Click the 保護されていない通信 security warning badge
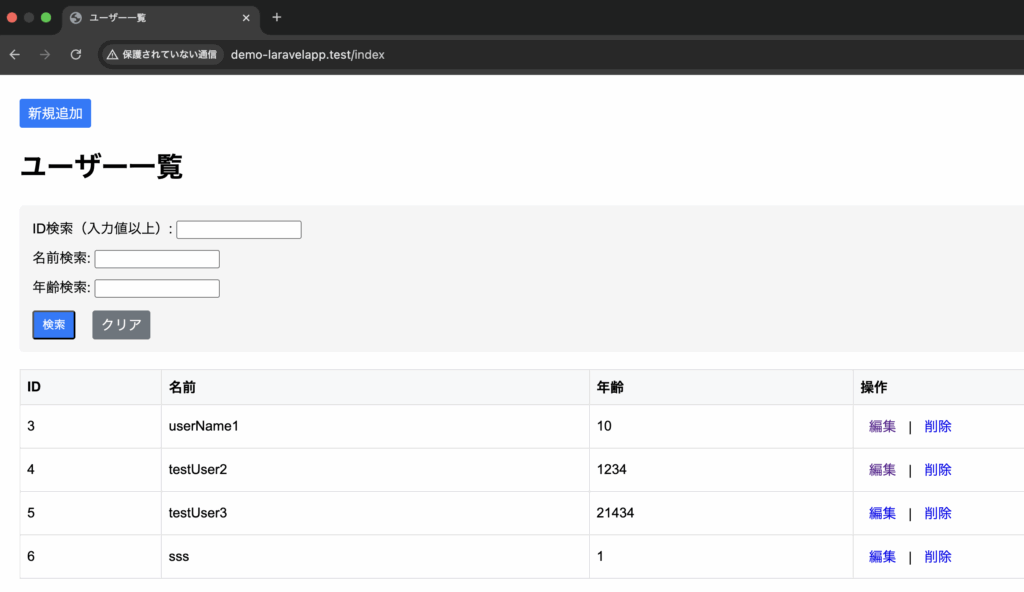 [163, 55]
